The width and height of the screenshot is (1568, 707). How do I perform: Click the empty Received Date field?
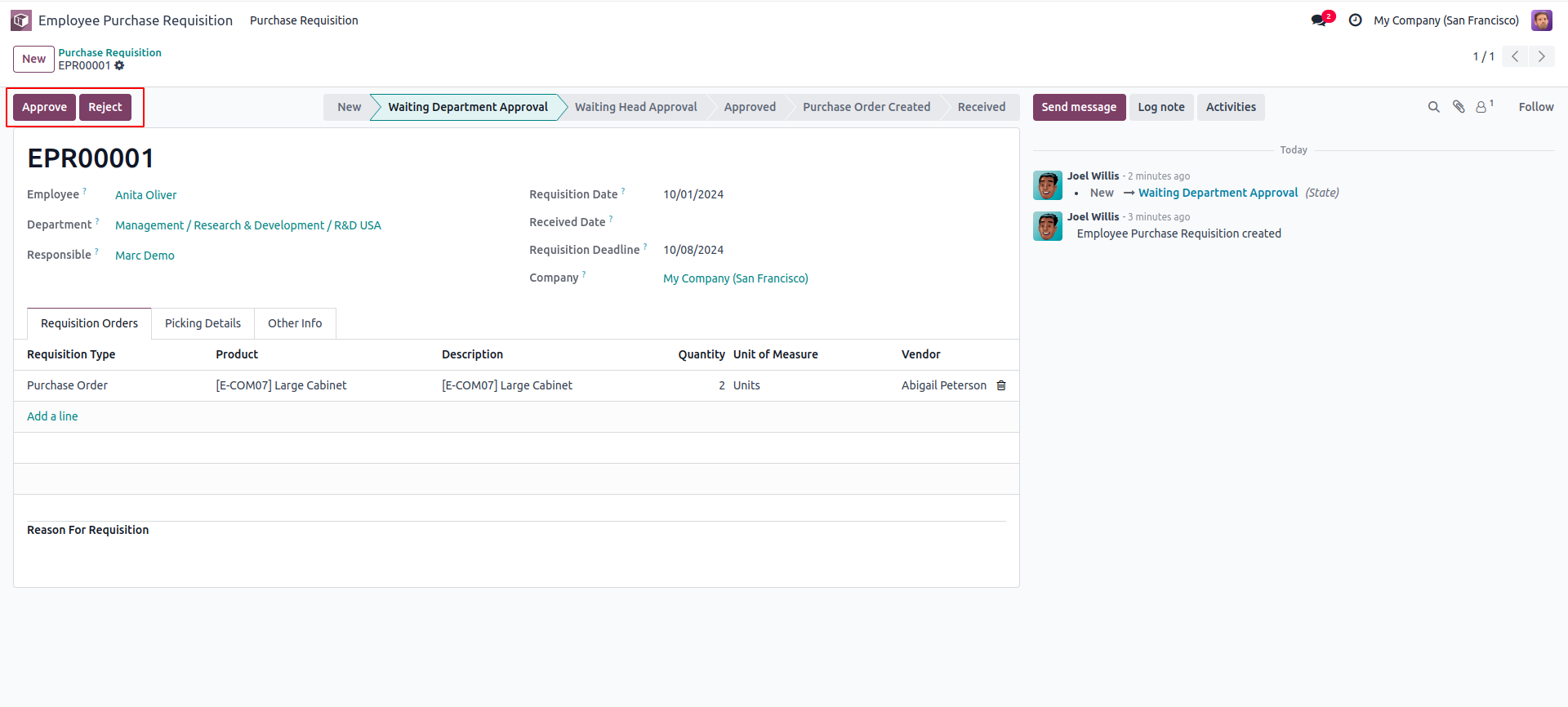click(833, 222)
